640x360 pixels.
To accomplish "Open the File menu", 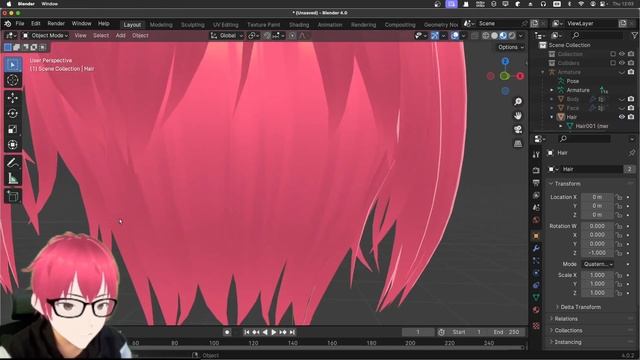I will click(20, 24).
